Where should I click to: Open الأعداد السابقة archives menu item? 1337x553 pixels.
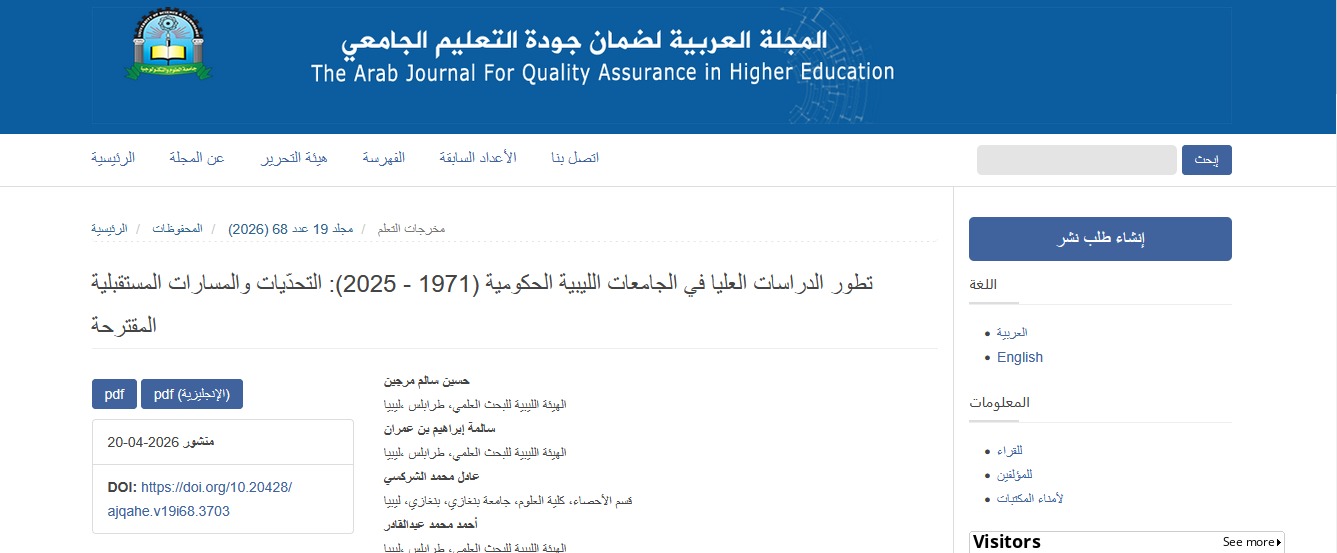pos(478,158)
